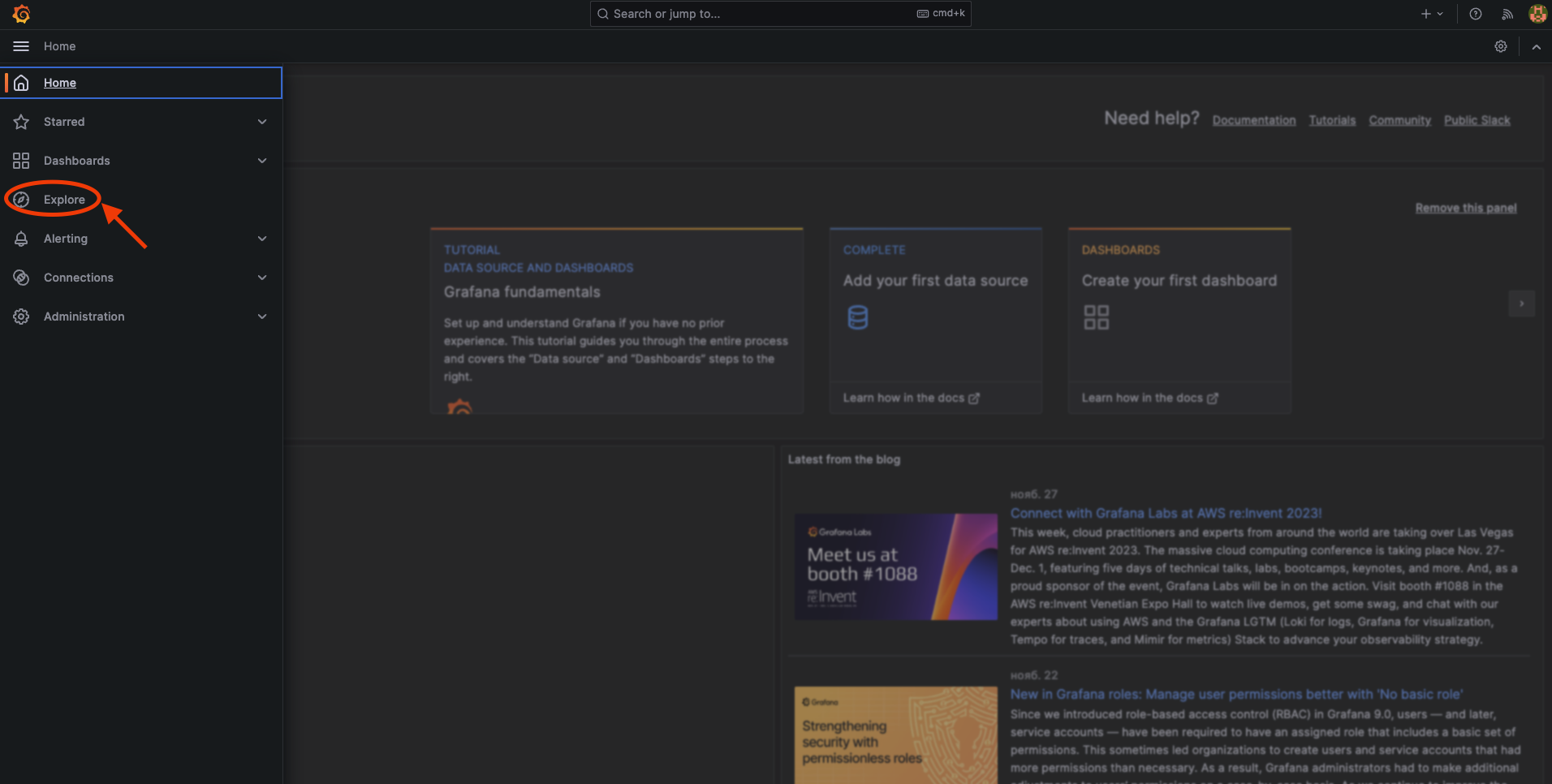Open the help question mark icon
Screen dimensions: 1552x784
[x=1476, y=14]
